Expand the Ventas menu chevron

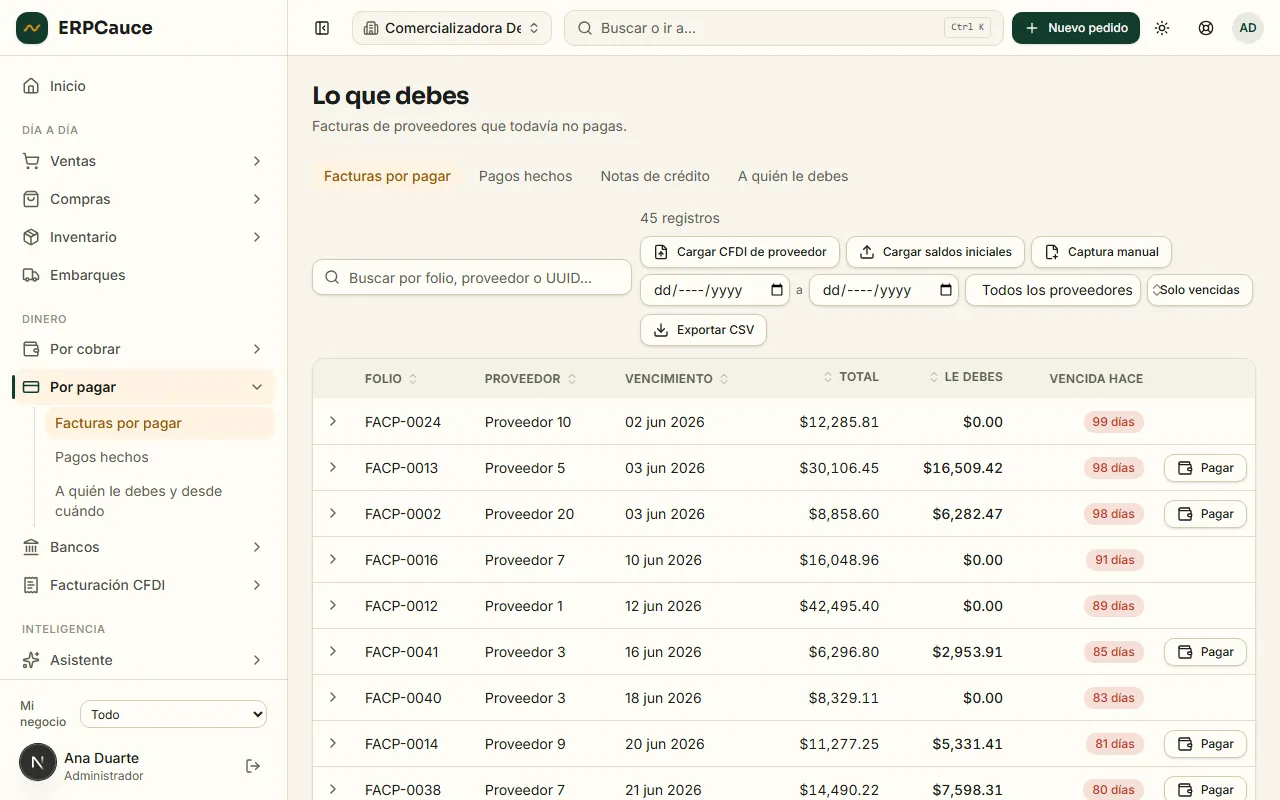click(257, 161)
